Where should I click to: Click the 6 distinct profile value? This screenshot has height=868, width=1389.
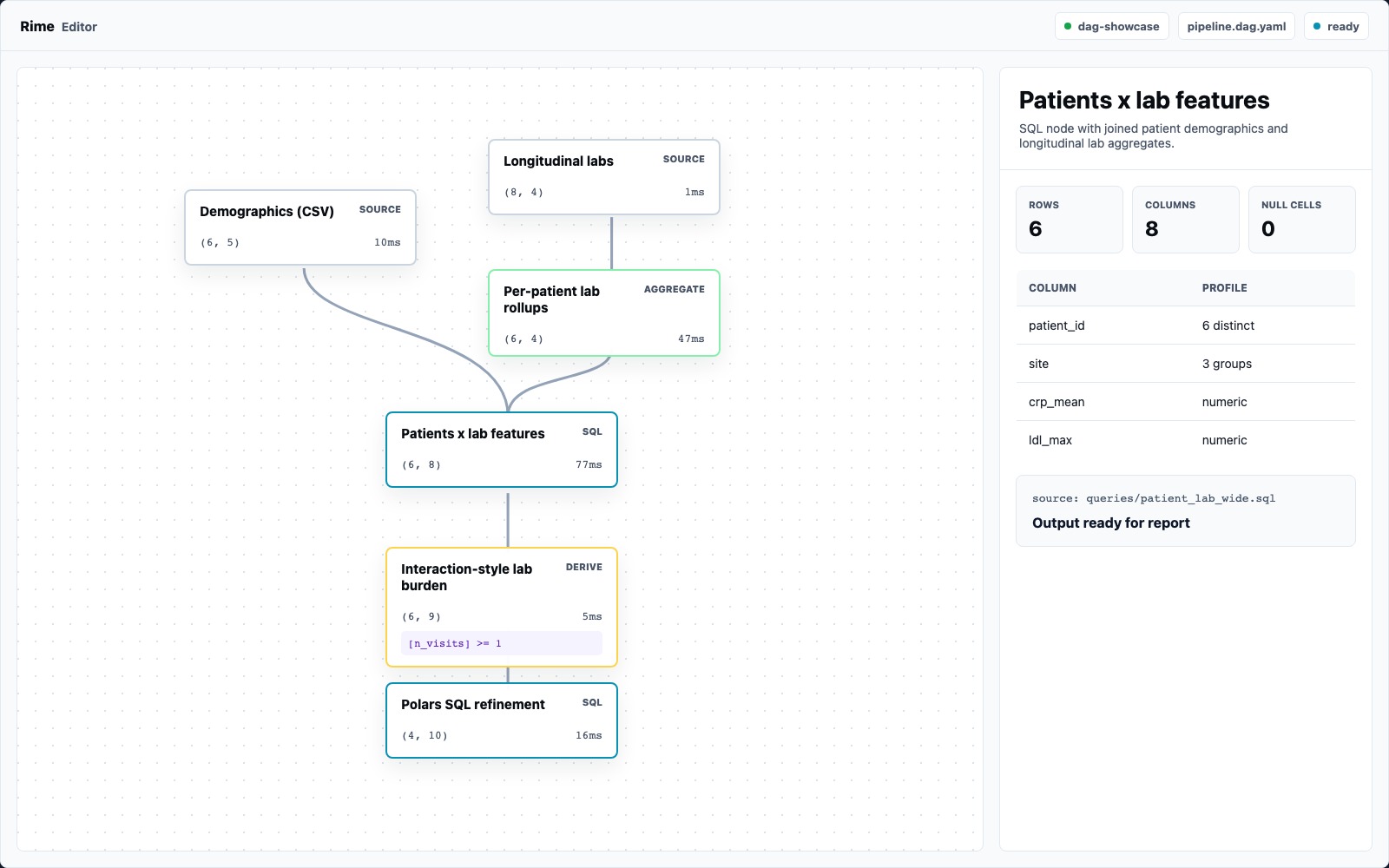1228,325
